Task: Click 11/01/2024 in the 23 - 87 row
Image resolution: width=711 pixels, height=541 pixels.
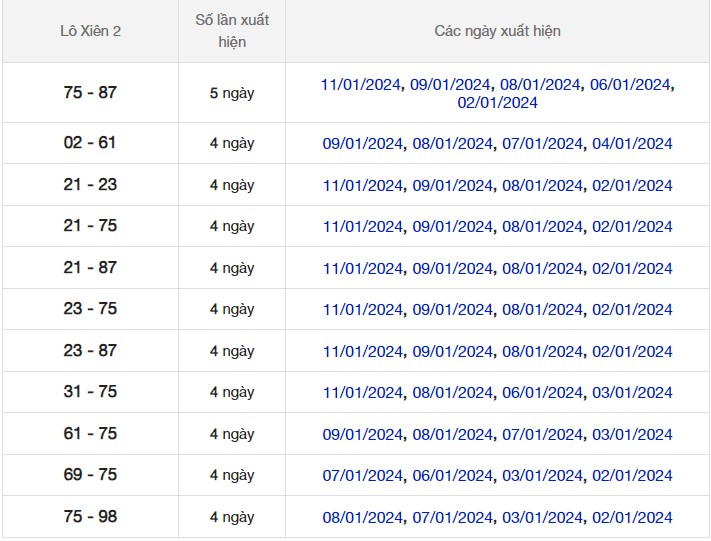Action: 363,352
